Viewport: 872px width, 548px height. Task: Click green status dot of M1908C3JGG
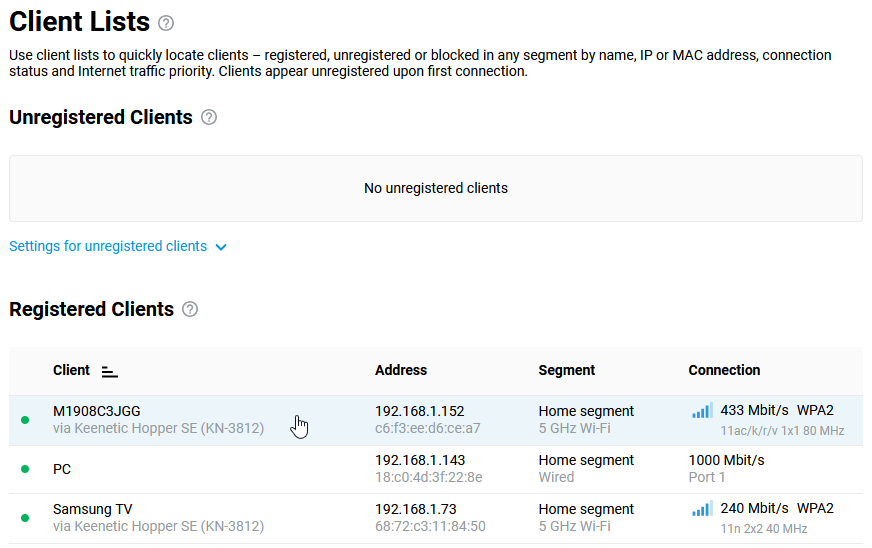point(25,420)
